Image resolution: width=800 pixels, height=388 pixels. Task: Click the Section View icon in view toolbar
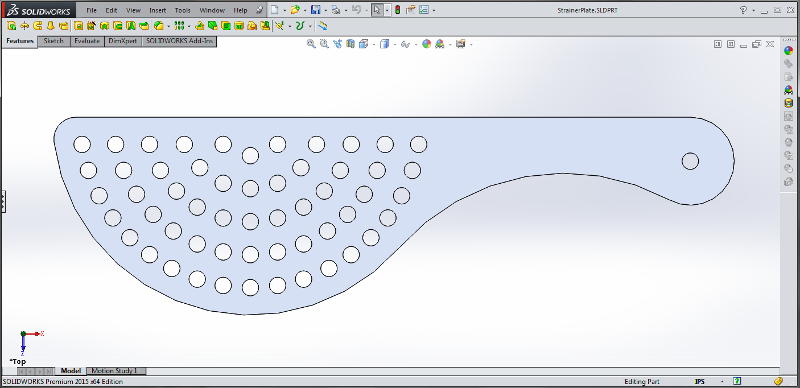click(350, 44)
